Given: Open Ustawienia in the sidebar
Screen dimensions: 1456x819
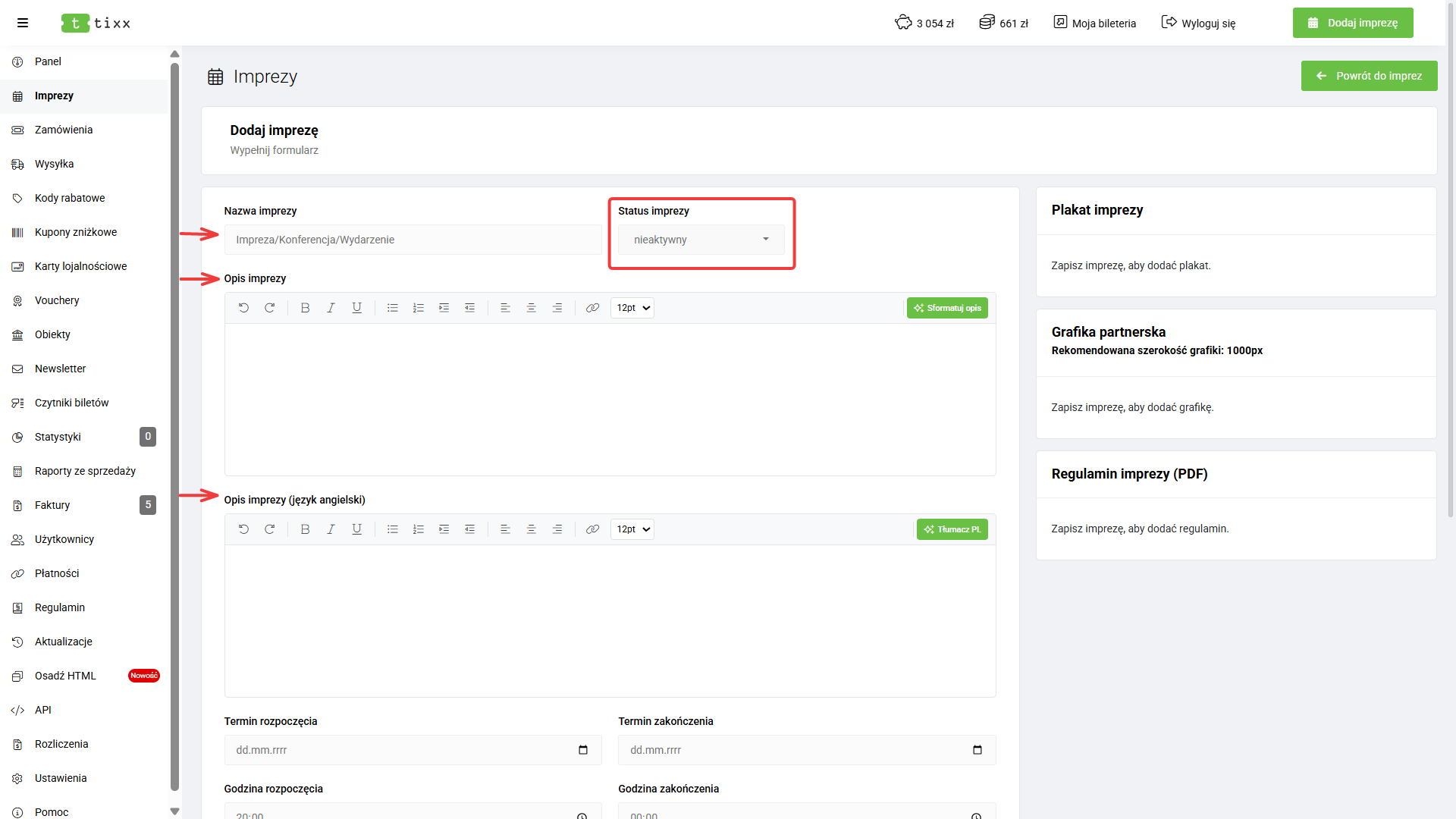Looking at the screenshot, I should (x=83, y=778).
